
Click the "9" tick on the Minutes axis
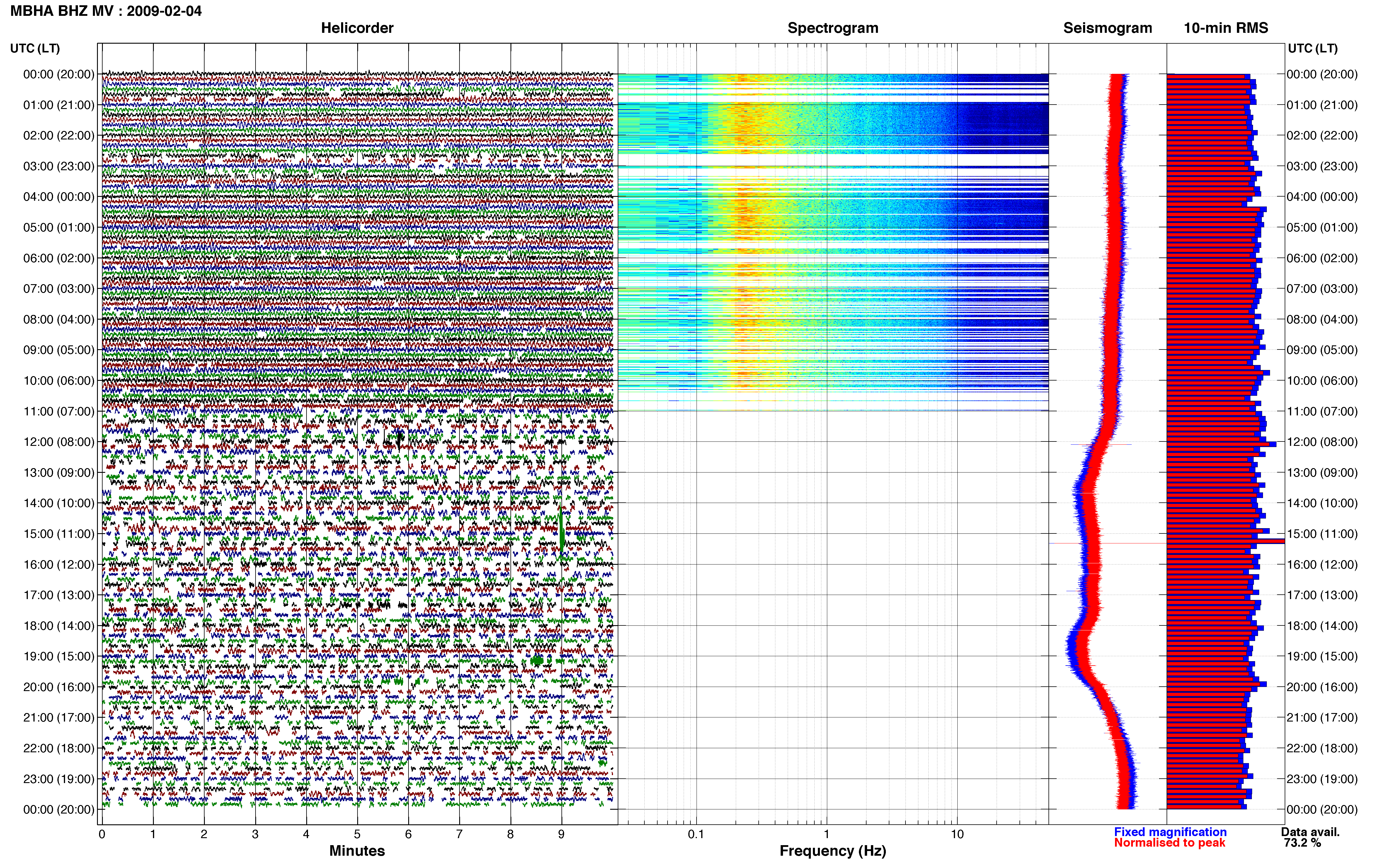click(561, 835)
